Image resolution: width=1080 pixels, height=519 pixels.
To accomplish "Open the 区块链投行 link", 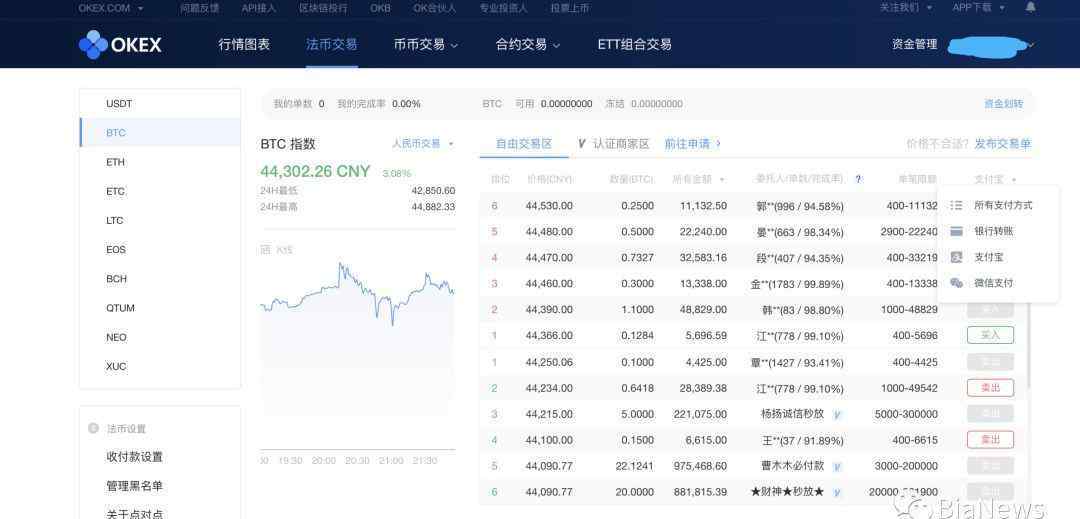I will [x=323, y=8].
